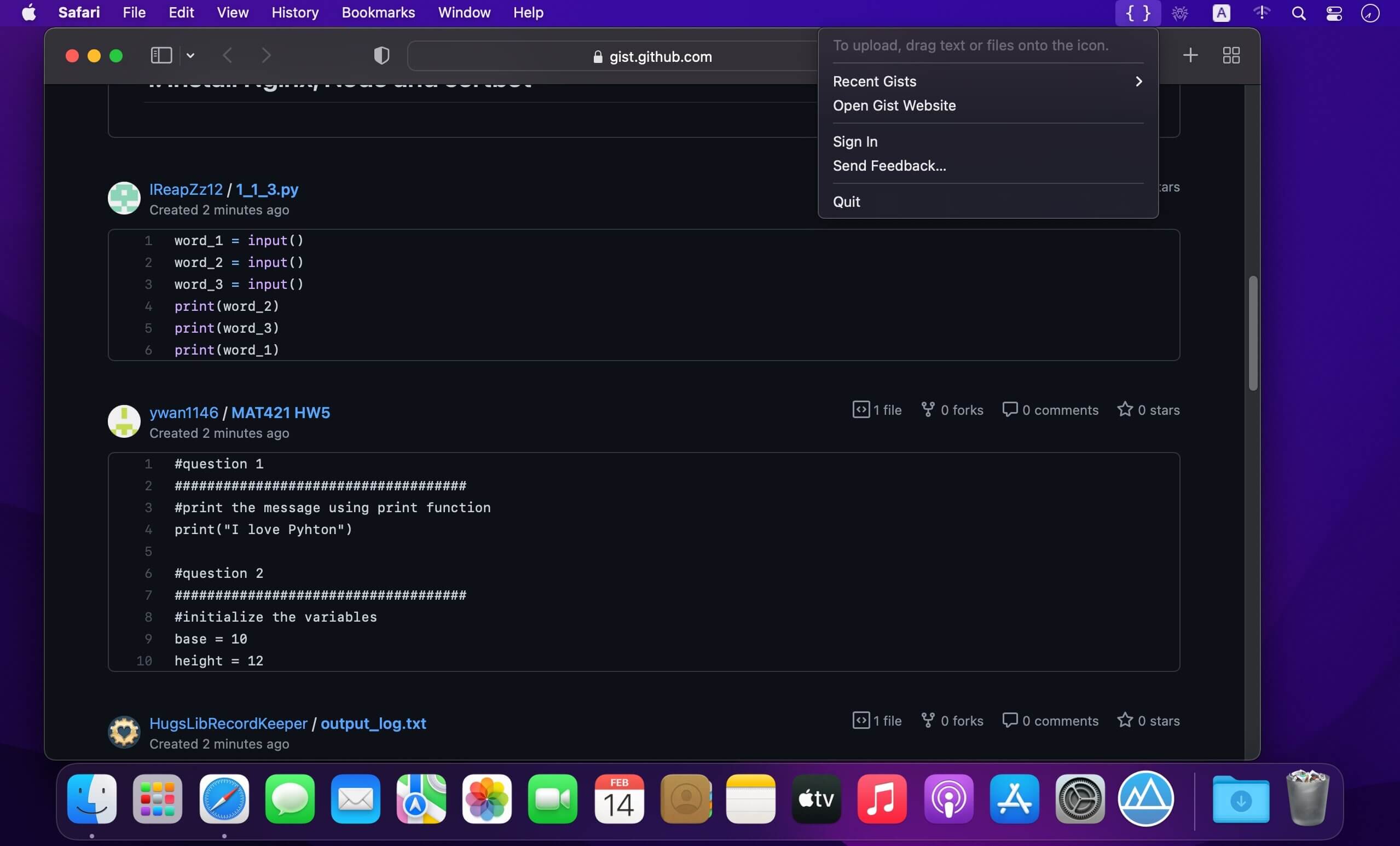The height and width of the screenshot is (846, 1400).
Task: Open a new tab with the plus button
Action: (x=1190, y=55)
